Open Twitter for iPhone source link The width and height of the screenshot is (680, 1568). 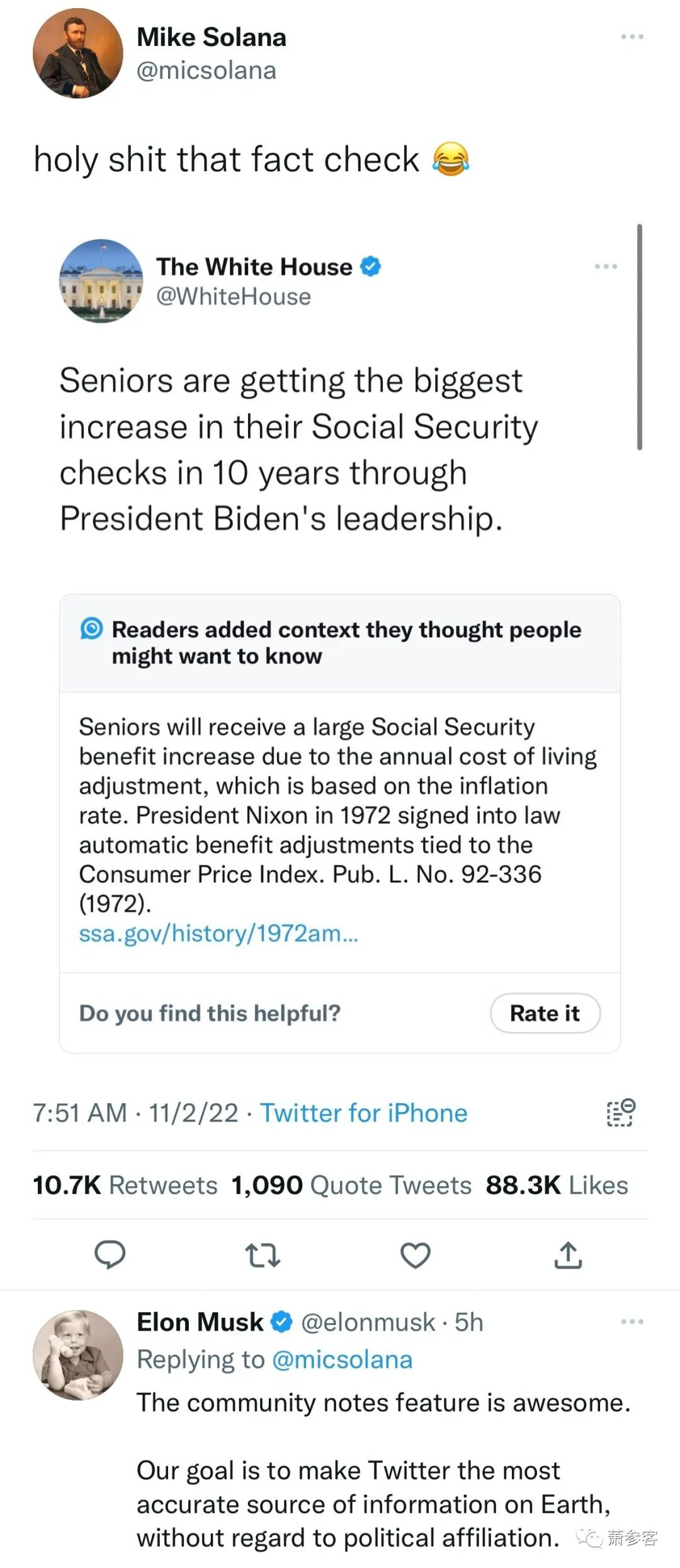[364, 1113]
